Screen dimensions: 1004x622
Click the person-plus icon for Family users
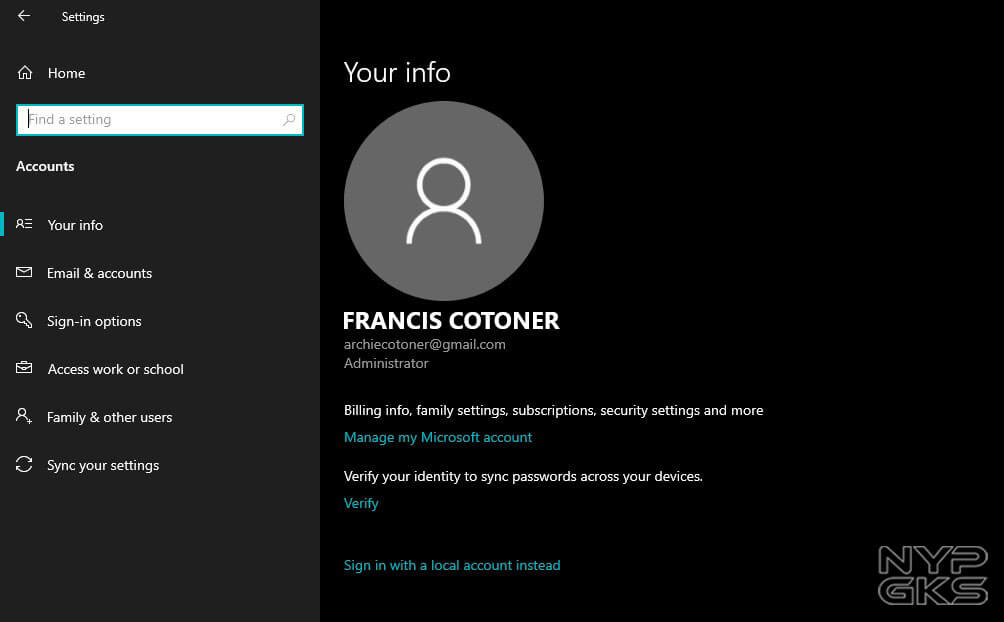point(25,417)
